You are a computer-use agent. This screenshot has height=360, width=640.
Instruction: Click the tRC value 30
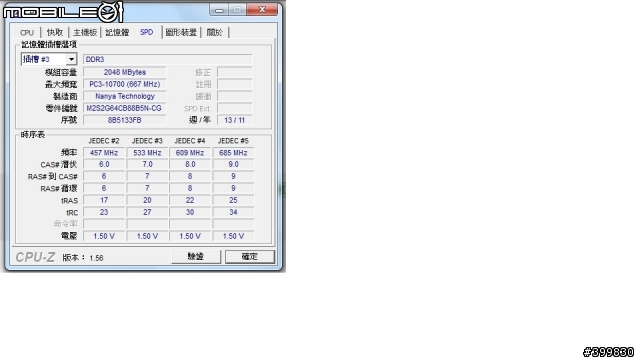pyautogui.click(x=190, y=212)
